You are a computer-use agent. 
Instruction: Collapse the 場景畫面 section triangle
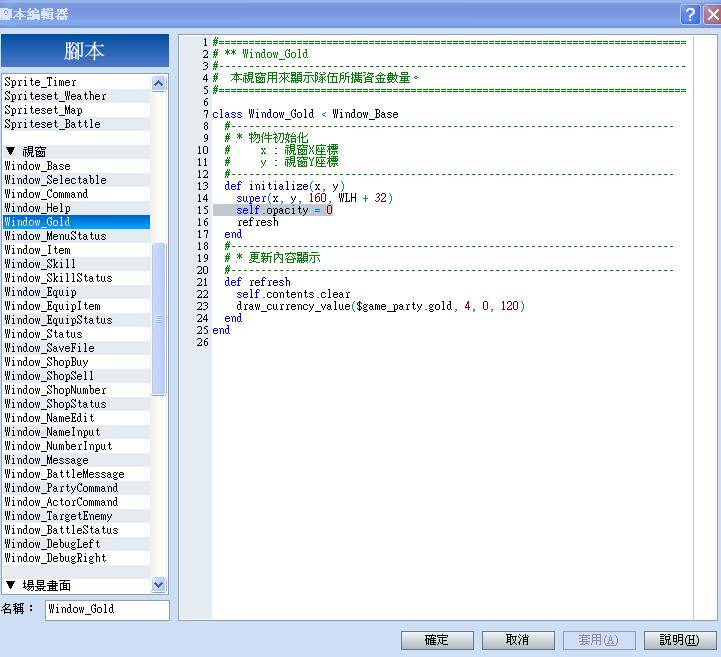point(11,585)
